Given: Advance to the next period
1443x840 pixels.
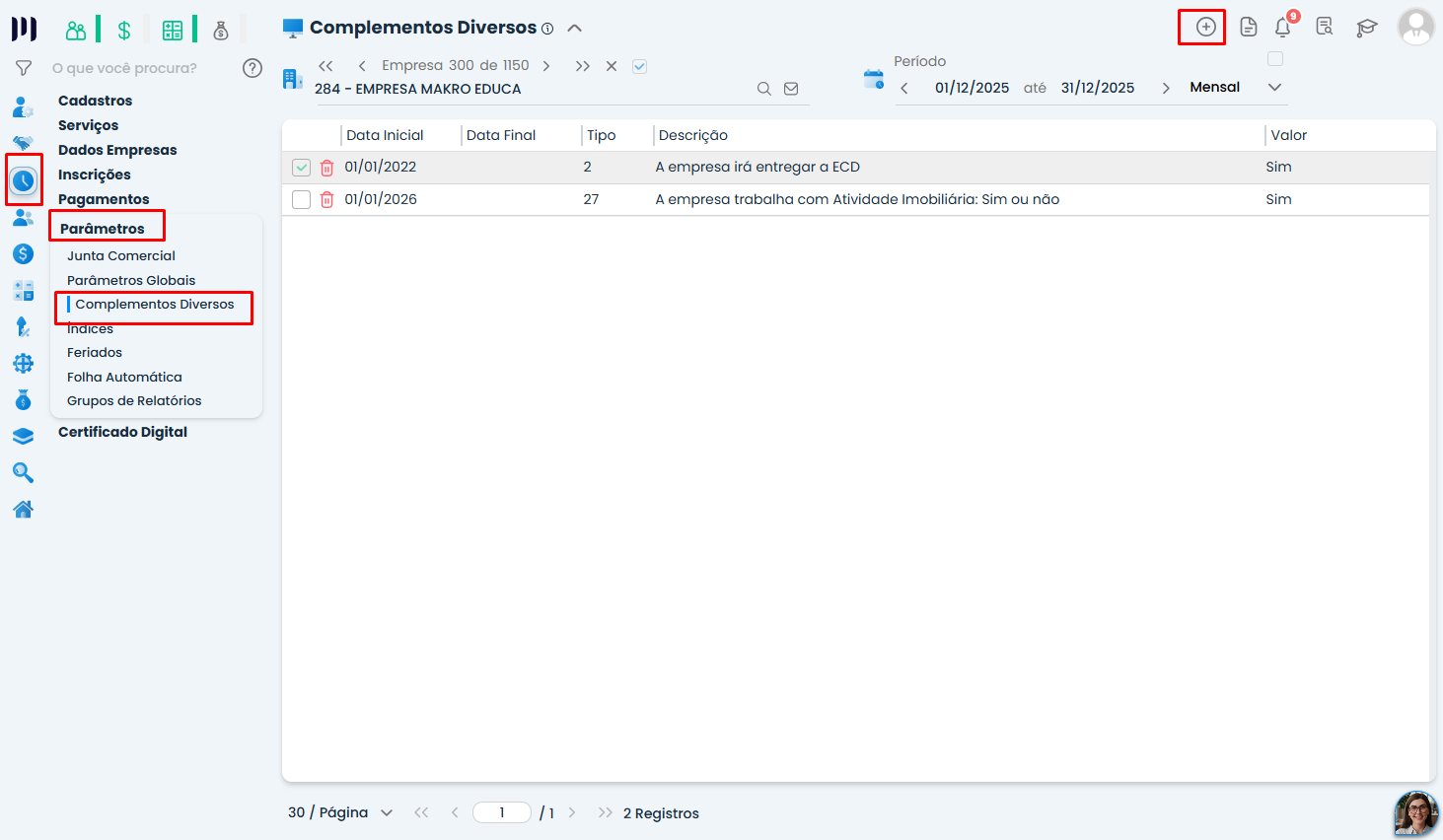Looking at the screenshot, I should pos(1166,88).
